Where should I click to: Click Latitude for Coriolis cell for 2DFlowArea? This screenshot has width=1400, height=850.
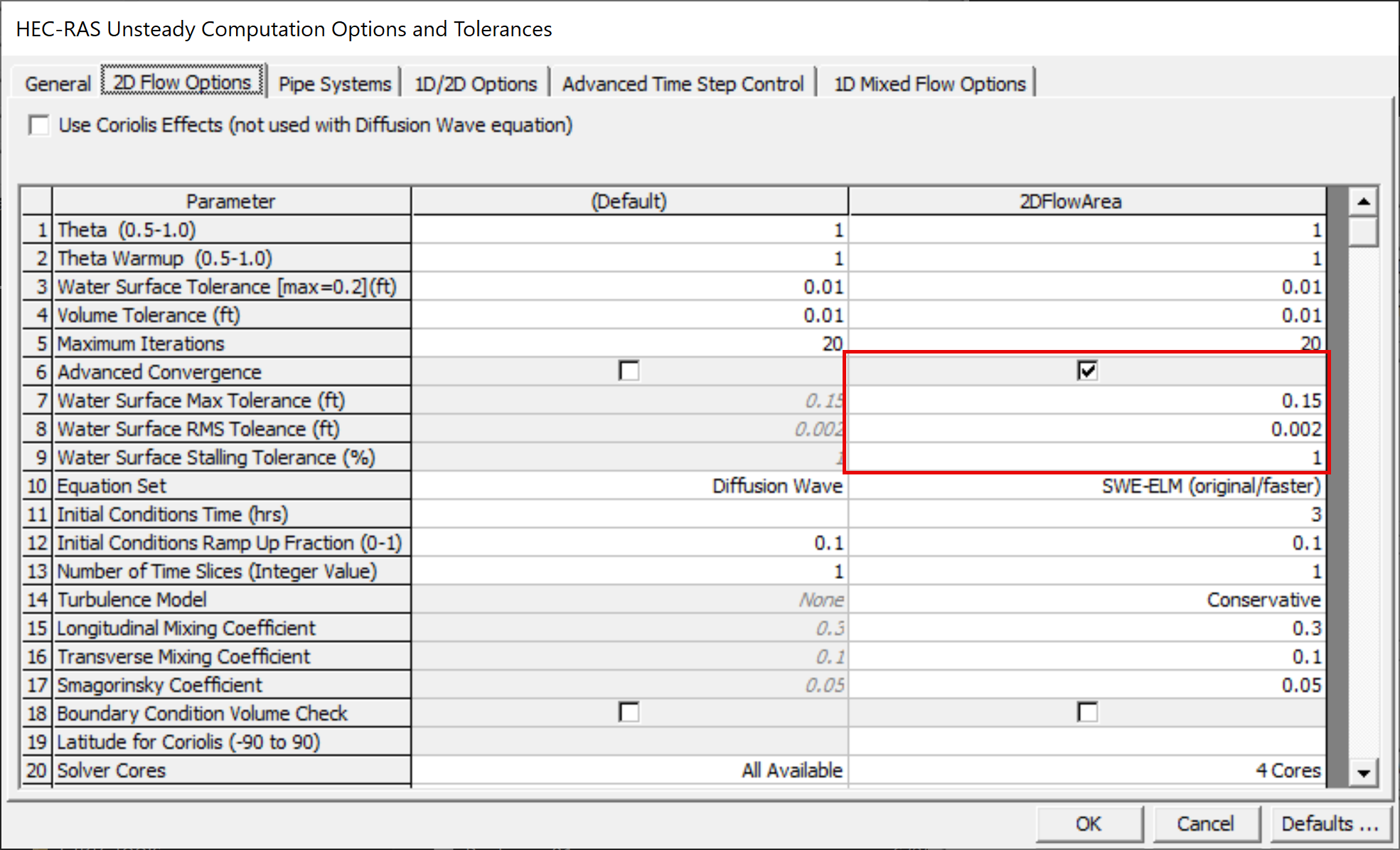pyautogui.click(x=1087, y=742)
